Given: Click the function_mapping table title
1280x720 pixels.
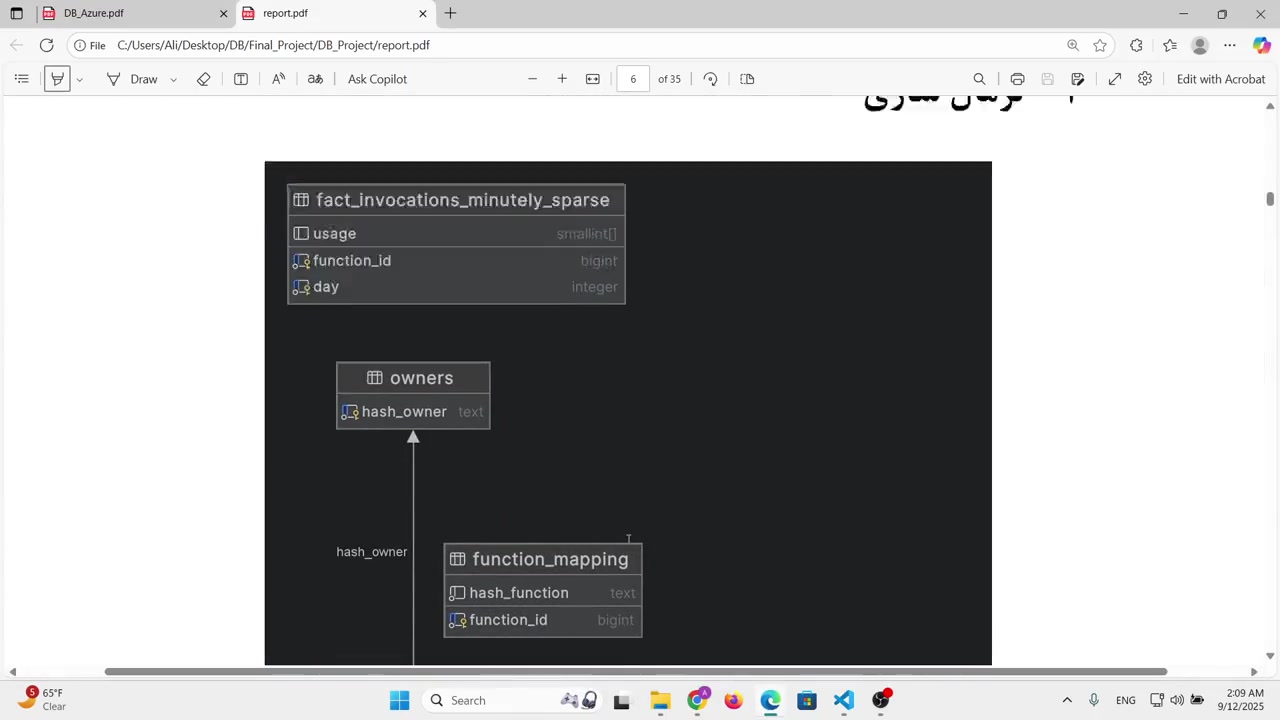Looking at the screenshot, I should click(x=550, y=559).
